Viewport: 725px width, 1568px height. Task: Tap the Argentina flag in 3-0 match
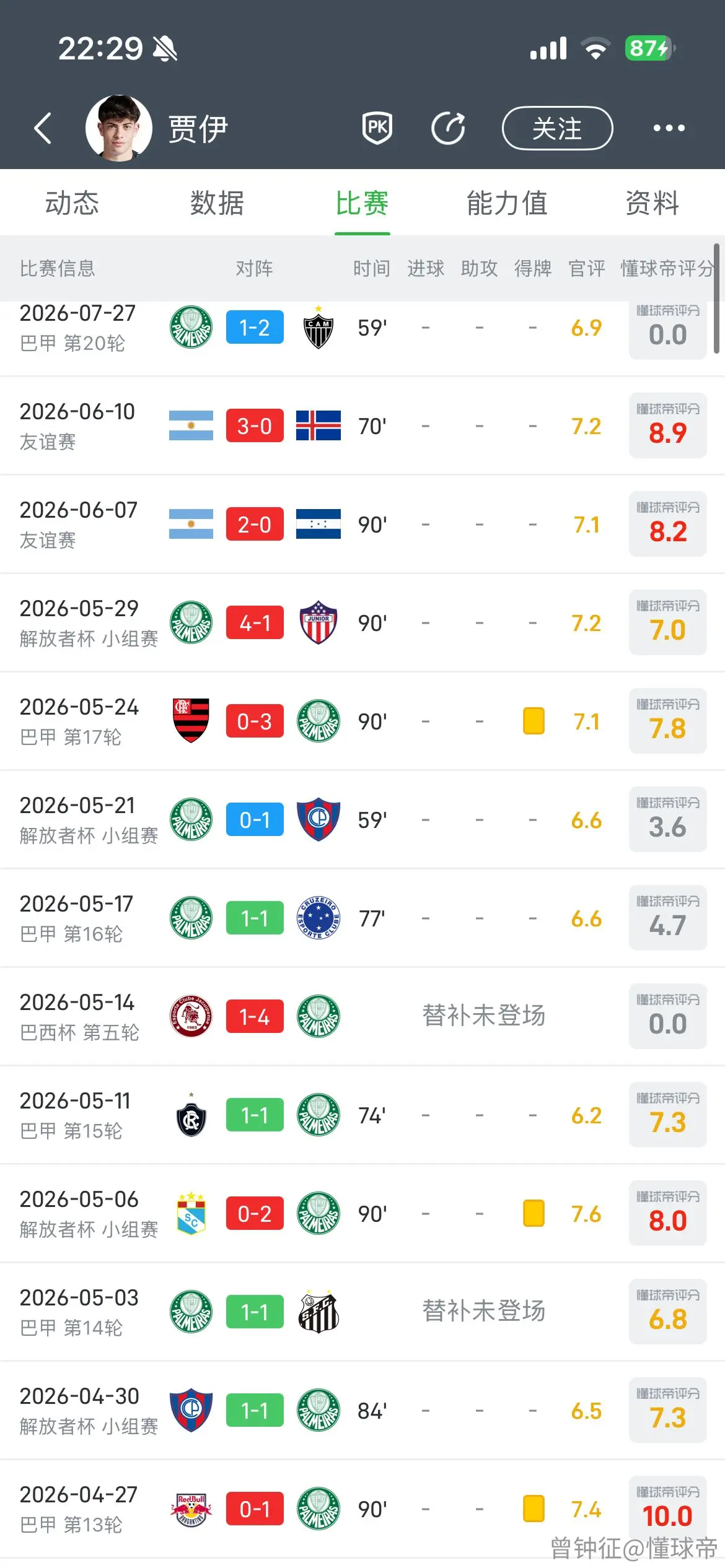pos(191,425)
